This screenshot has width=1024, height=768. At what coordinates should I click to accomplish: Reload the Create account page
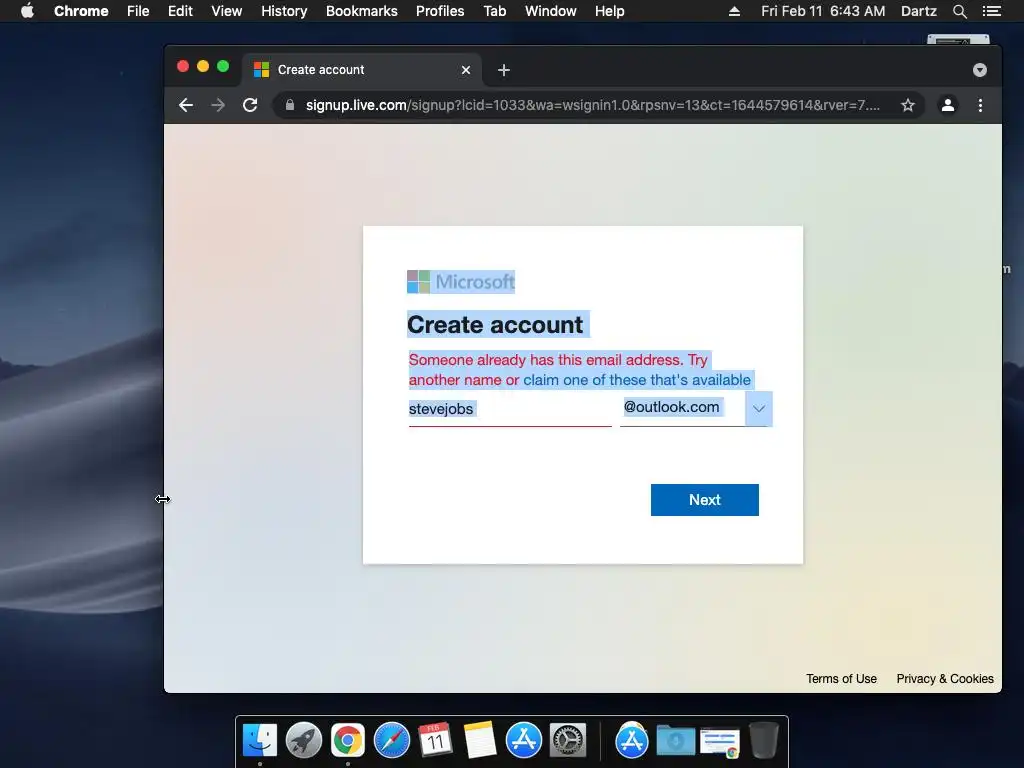(x=250, y=105)
